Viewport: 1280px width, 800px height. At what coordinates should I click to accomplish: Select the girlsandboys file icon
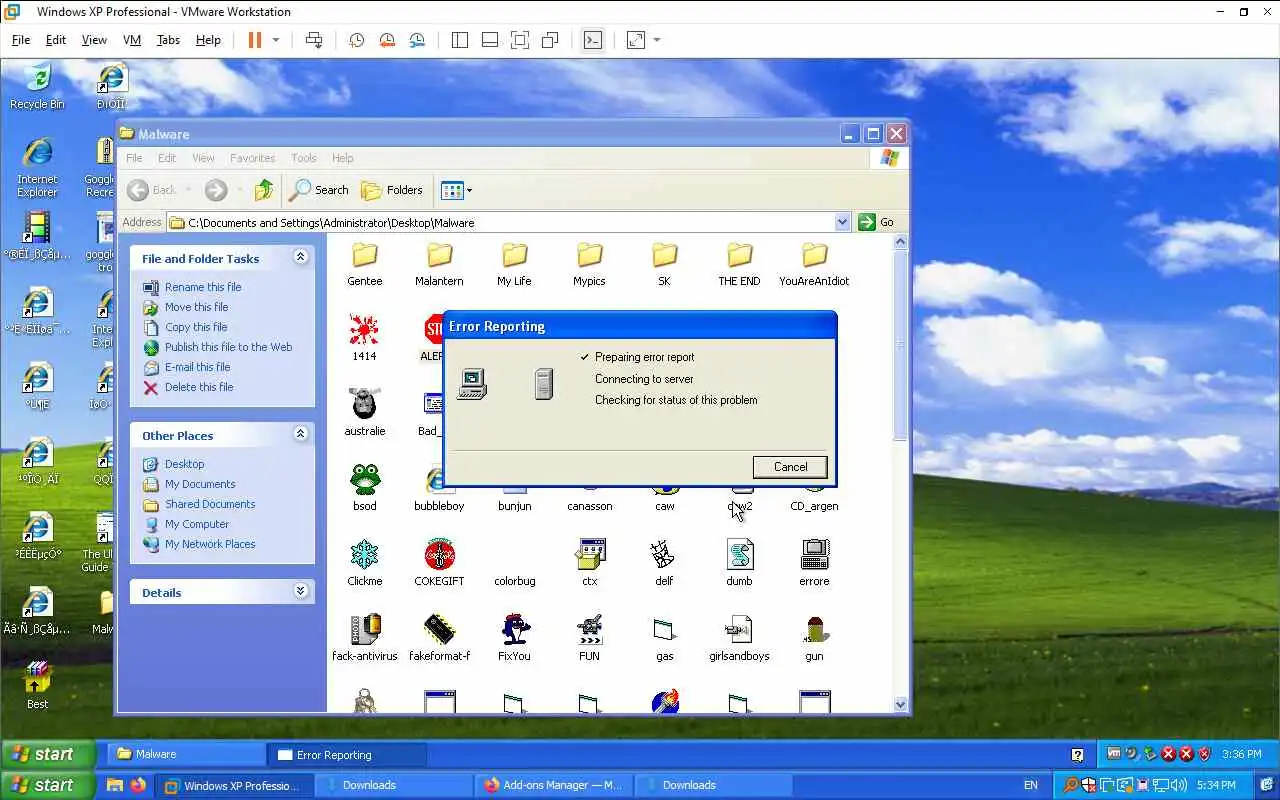tap(739, 629)
